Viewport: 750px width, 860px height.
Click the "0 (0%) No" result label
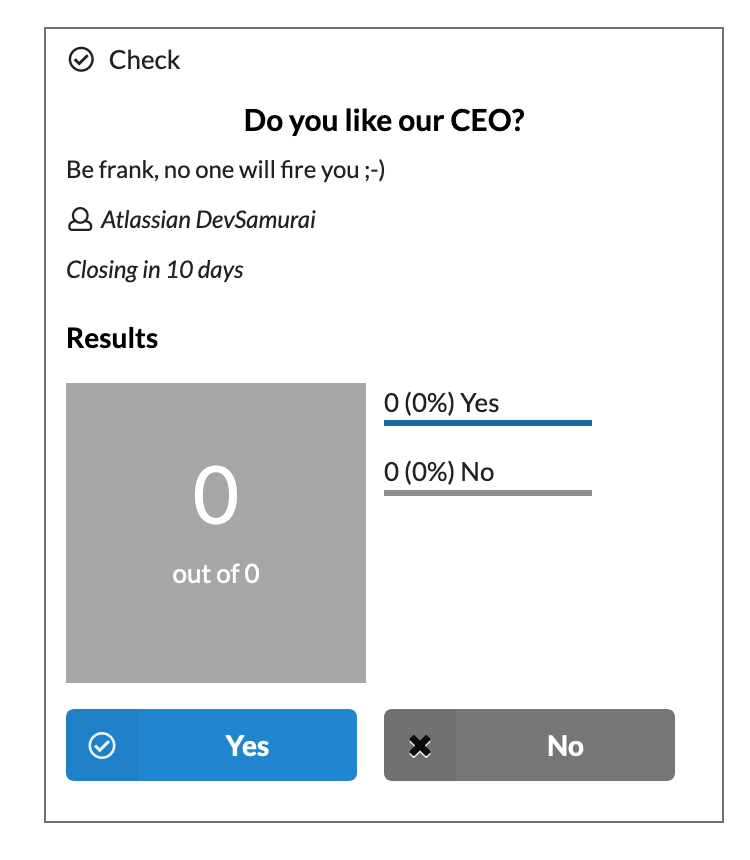[439, 472]
